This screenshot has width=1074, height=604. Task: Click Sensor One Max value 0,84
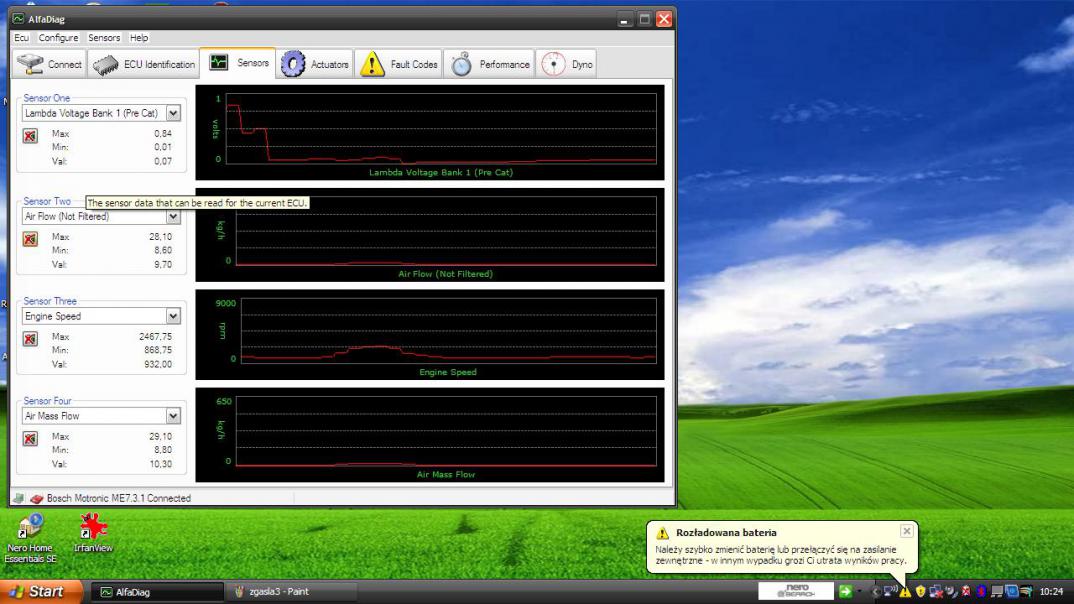pos(163,134)
